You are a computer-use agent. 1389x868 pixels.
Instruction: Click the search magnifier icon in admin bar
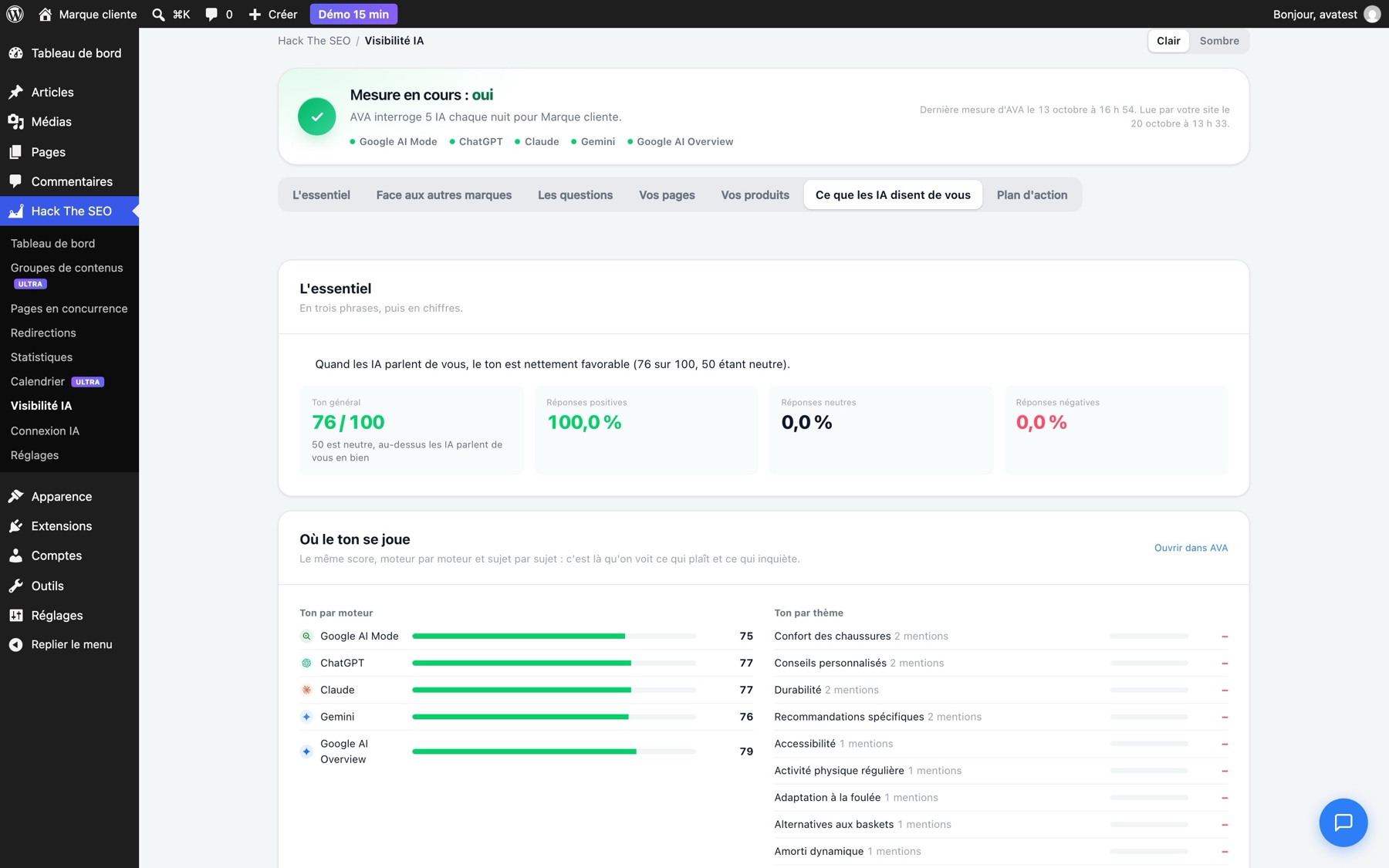click(158, 14)
